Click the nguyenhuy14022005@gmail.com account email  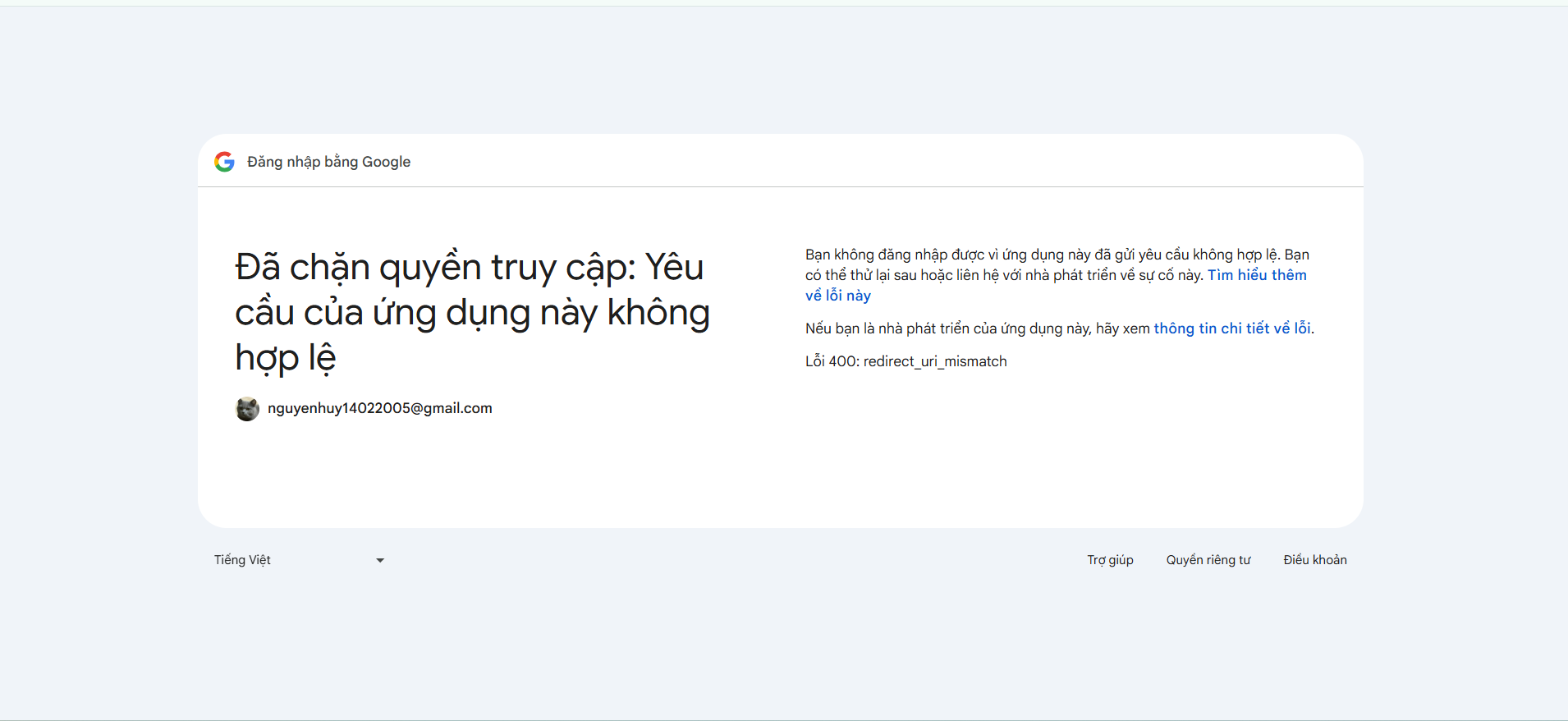tap(379, 408)
